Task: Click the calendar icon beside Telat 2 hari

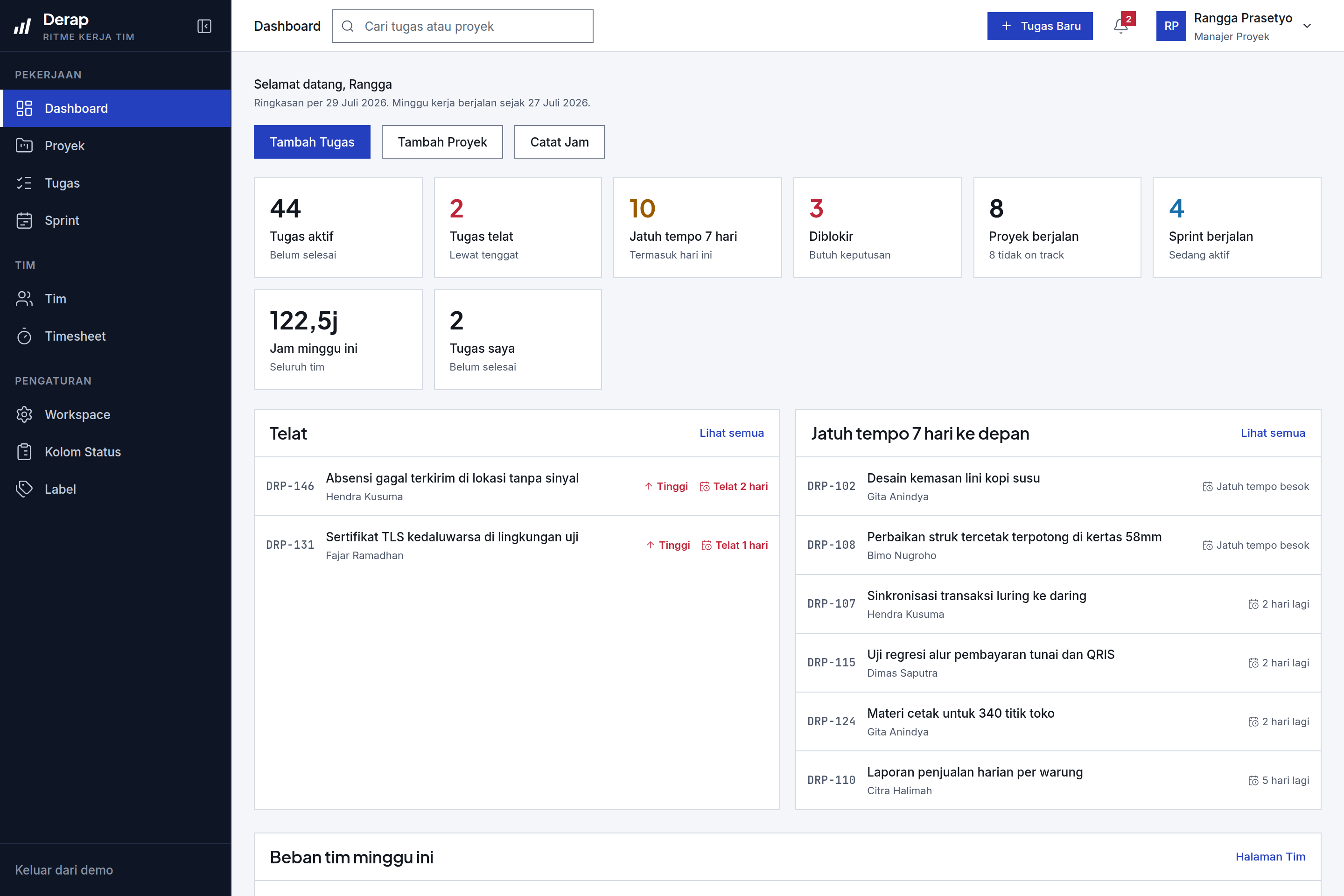Action: (705, 487)
